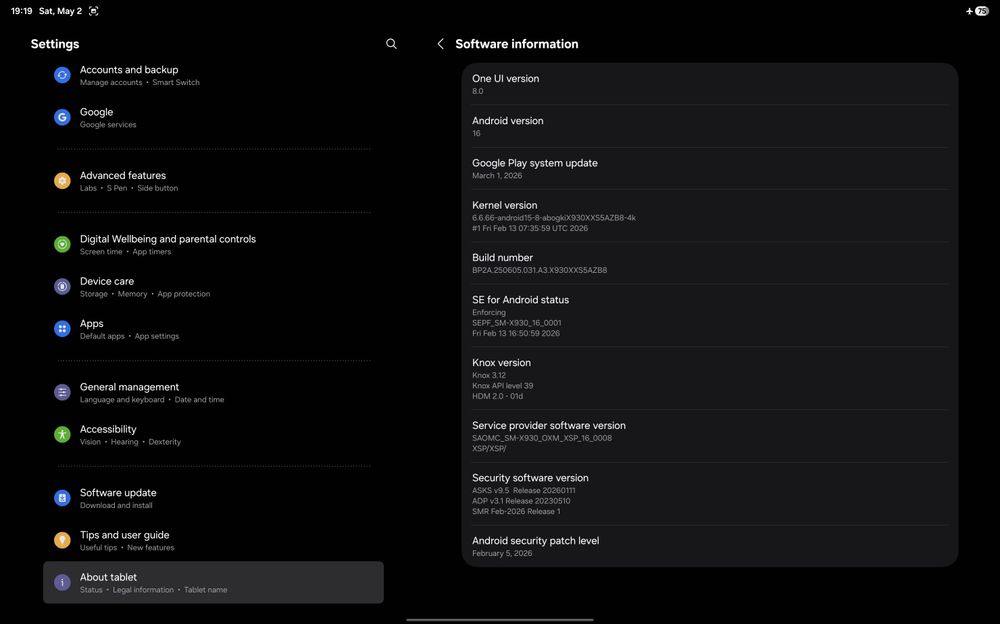Screen dimensions: 1000x624
Task: Open the Apps settings entry
Action: 214,329
